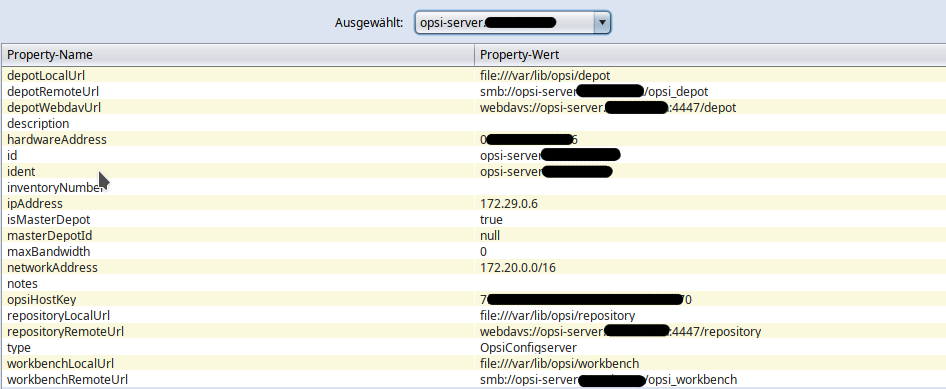Click the OpsiConfigserver value

coord(529,347)
